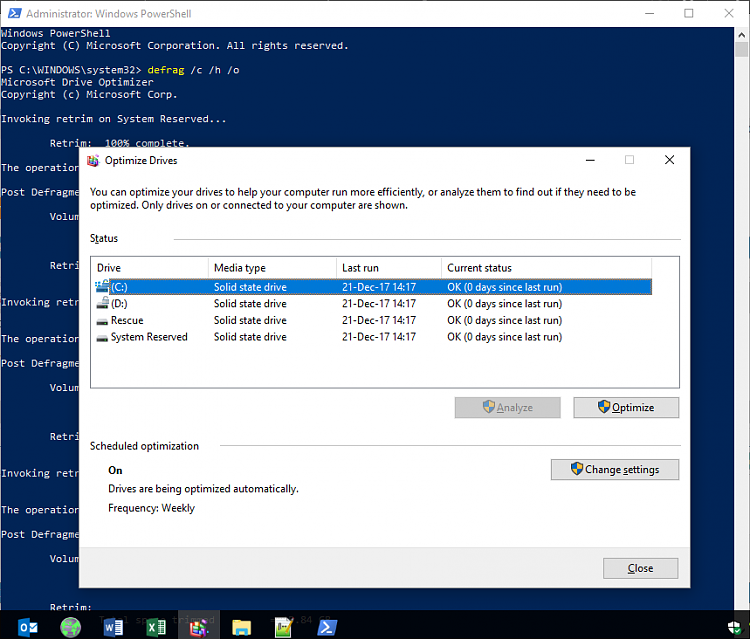Click 'Invoking retrim on System Reserved...' line in PowerShell
750x639 pixels.
(114, 119)
